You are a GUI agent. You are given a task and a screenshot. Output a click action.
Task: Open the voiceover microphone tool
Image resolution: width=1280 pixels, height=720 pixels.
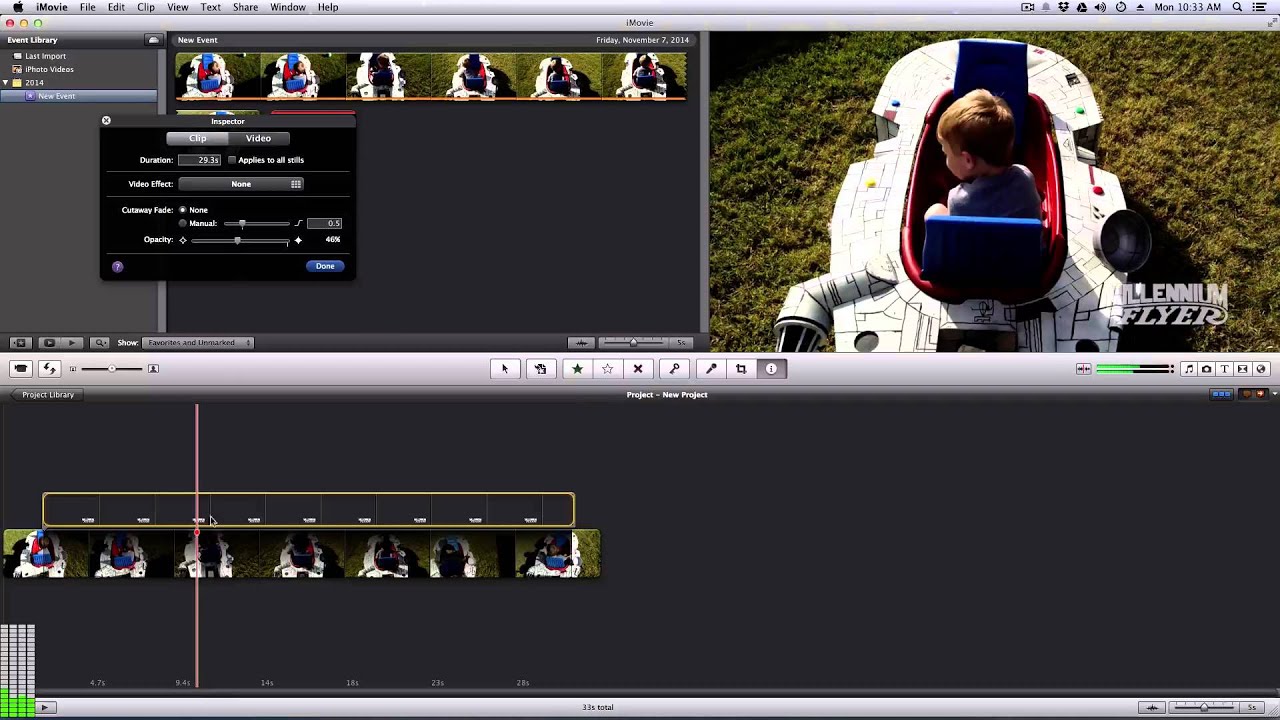pyautogui.click(x=711, y=369)
